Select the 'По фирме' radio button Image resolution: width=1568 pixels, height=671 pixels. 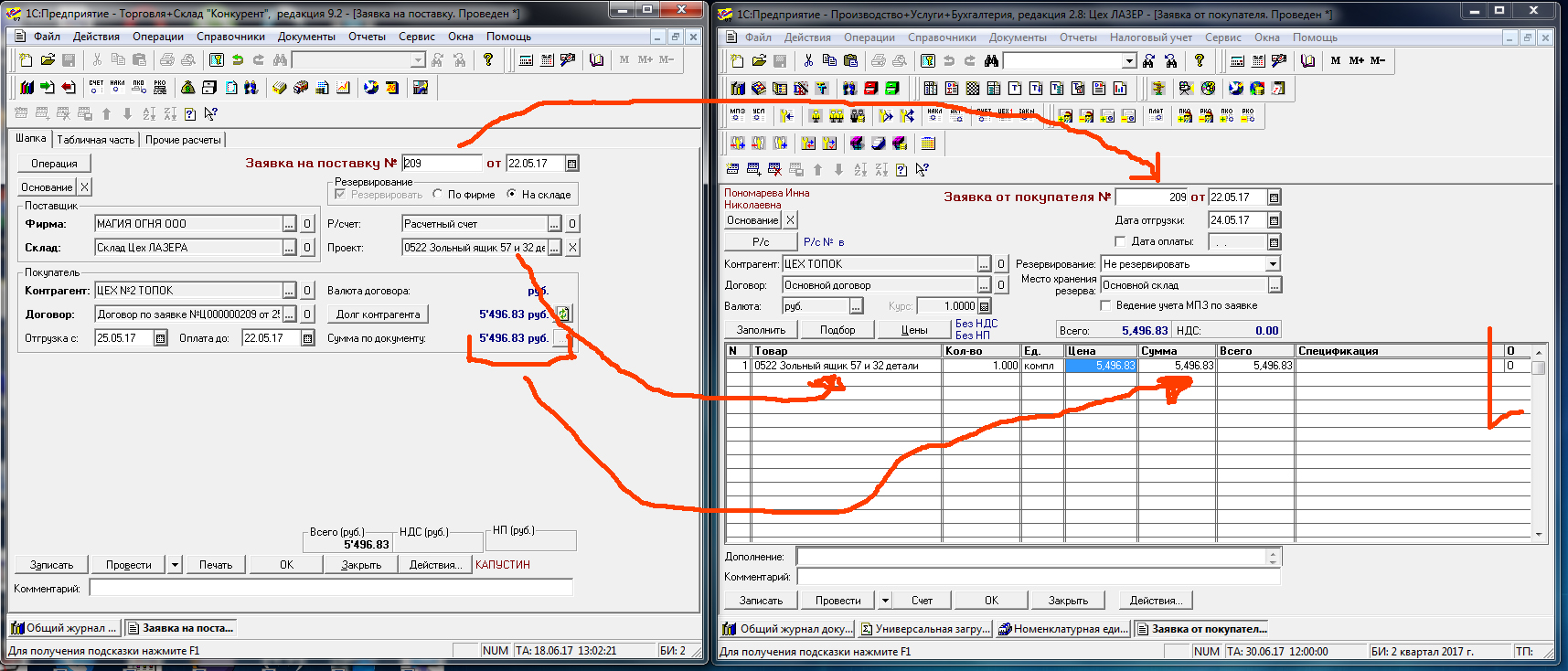[x=438, y=194]
